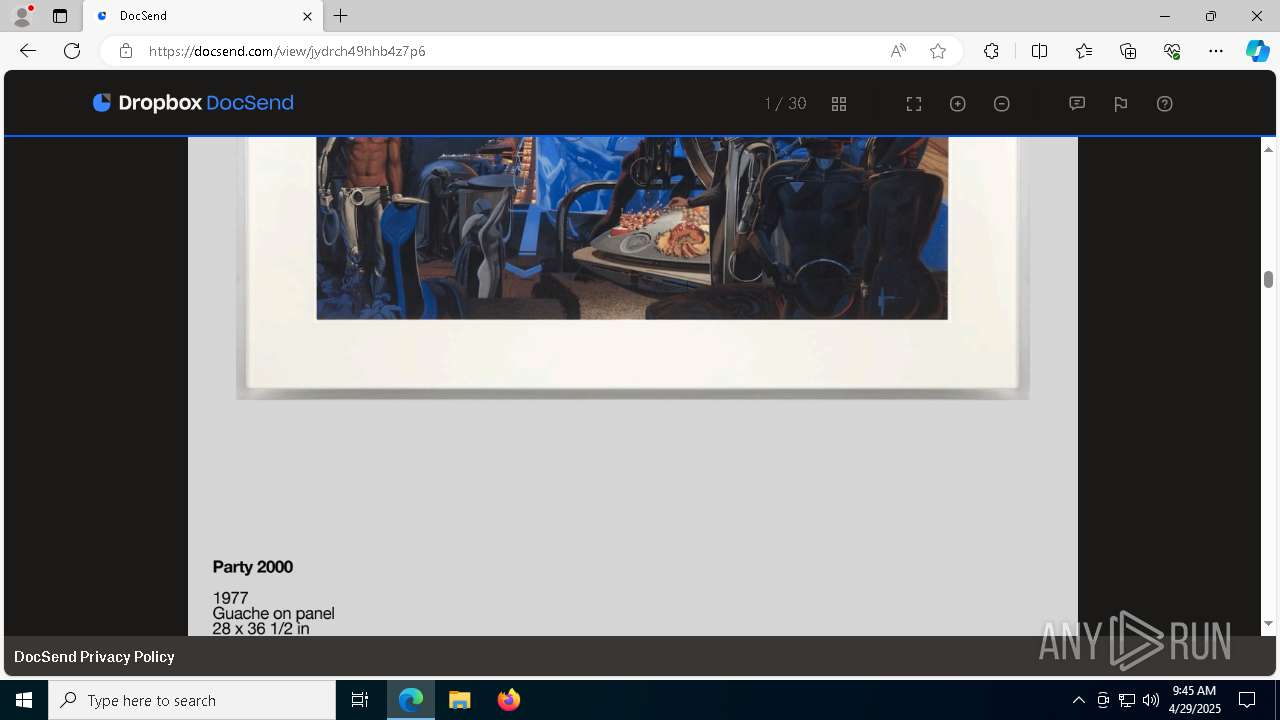Open Edge Settings and more menu
The image size is (1280, 720).
pos(1216,51)
